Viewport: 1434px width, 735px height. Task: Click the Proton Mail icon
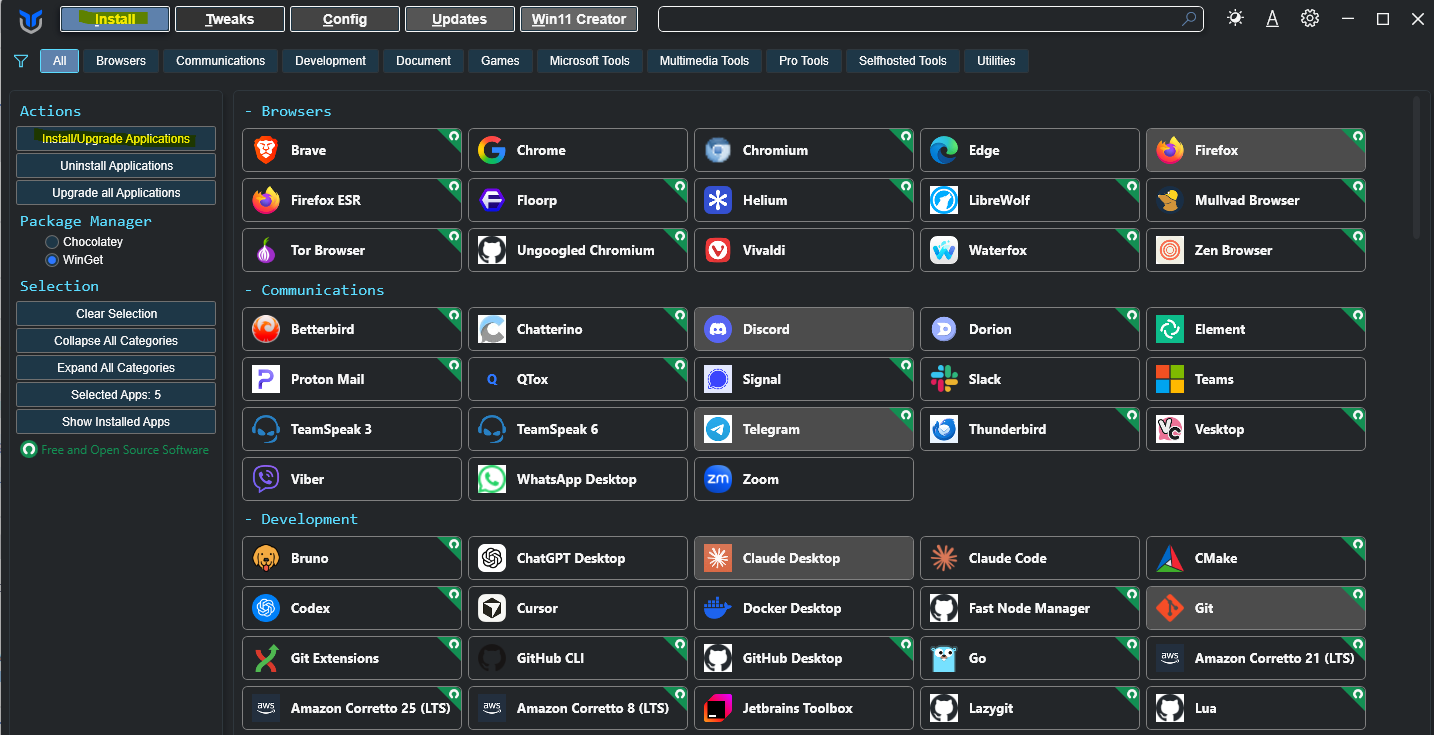[x=266, y=379]
